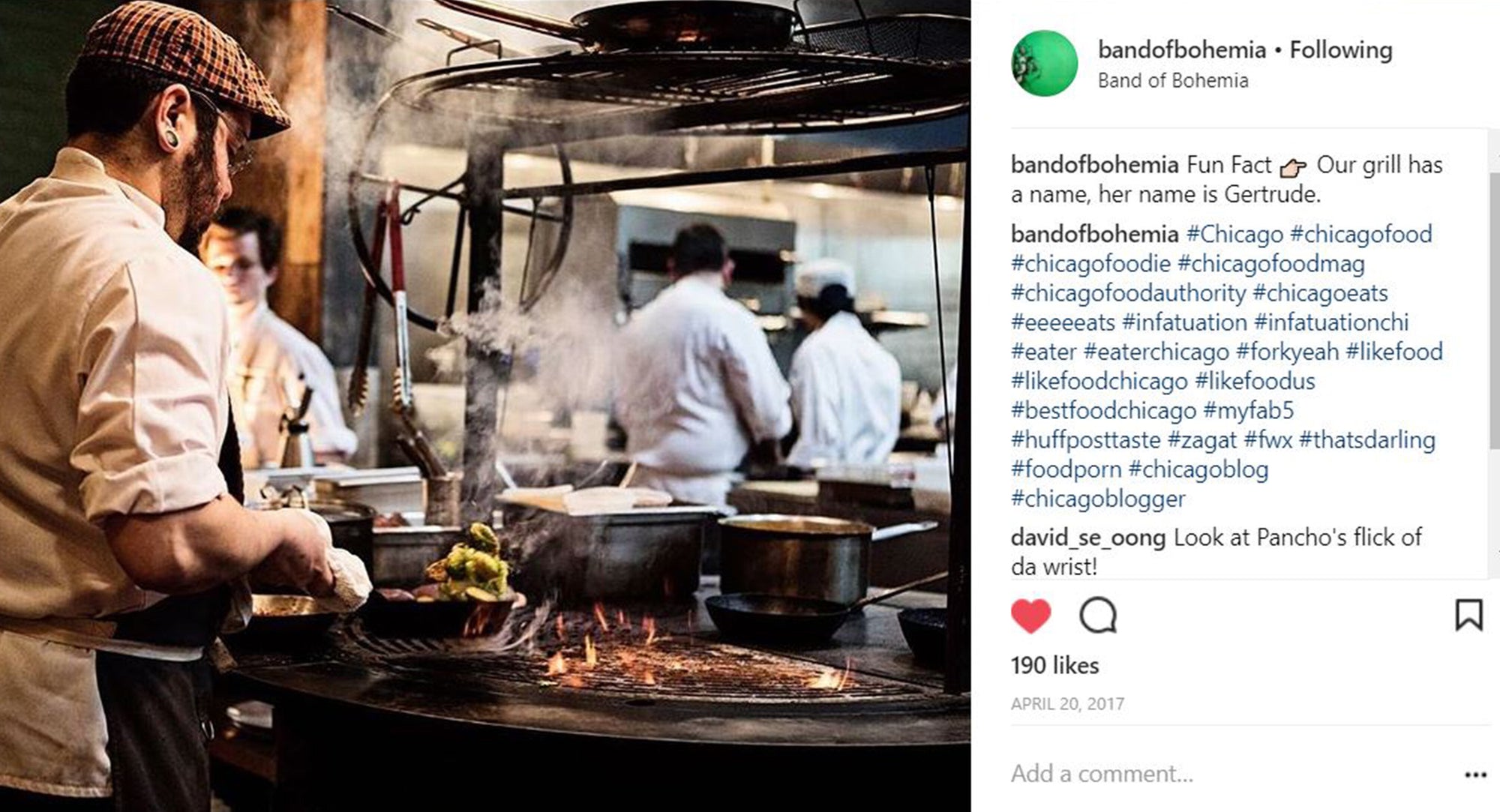The height and width of the screenshot is (812, 1500).
Task: Save post with the bookmark icon
Action: pyautogui.click(x=1468, y=615)
